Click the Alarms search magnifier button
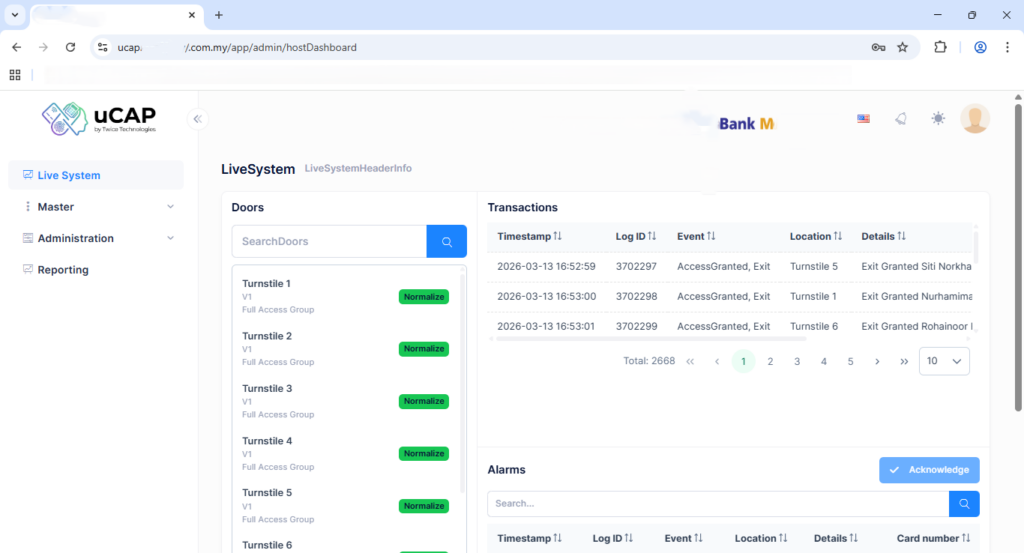 coord(964,504)
